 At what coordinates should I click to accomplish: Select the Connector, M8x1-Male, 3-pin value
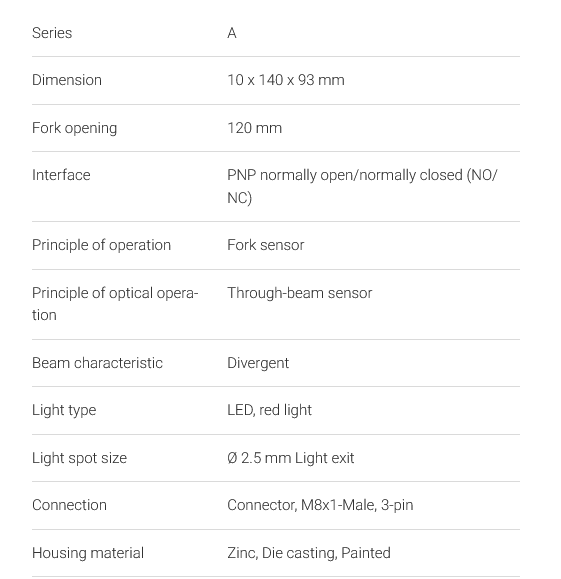(320, 505)
